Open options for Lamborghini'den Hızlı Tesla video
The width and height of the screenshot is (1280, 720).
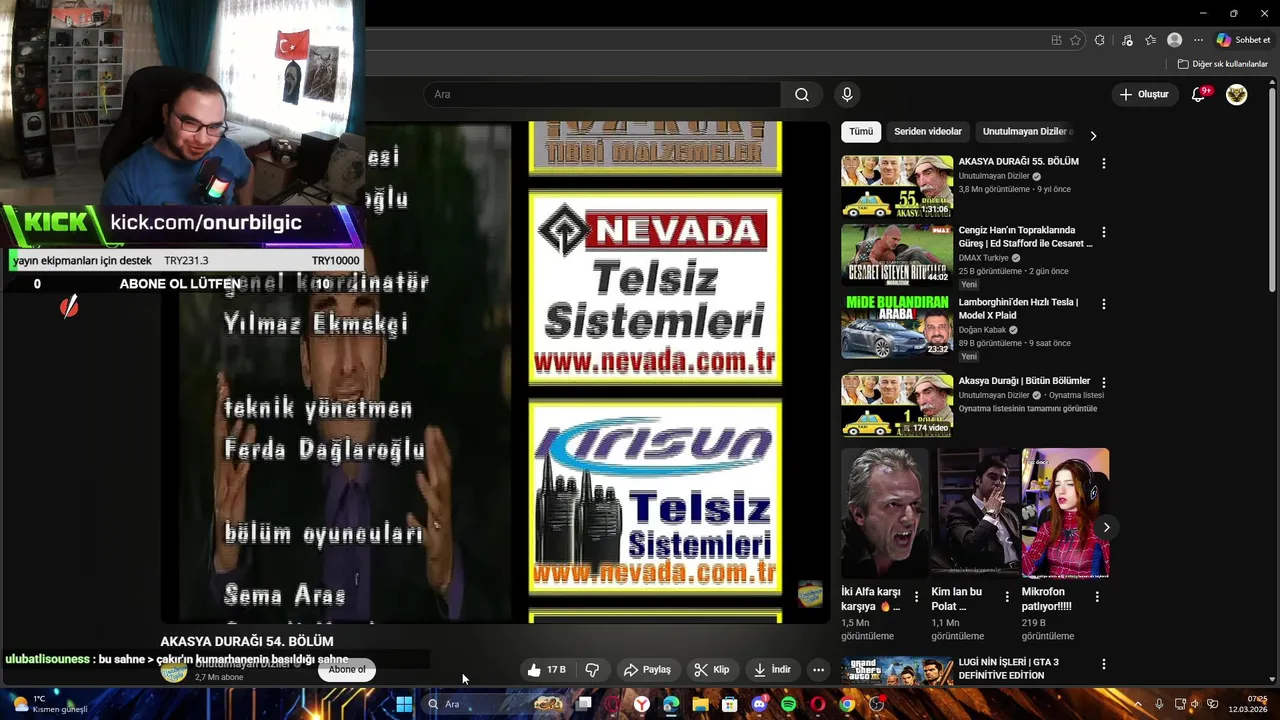1104,304
